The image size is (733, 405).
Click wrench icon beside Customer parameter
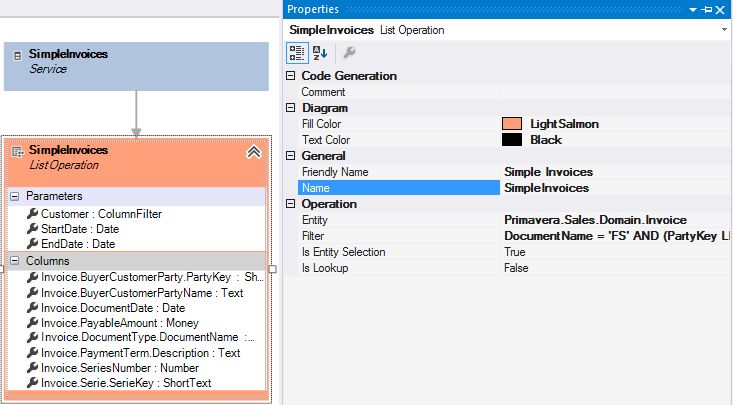[32, 214]
